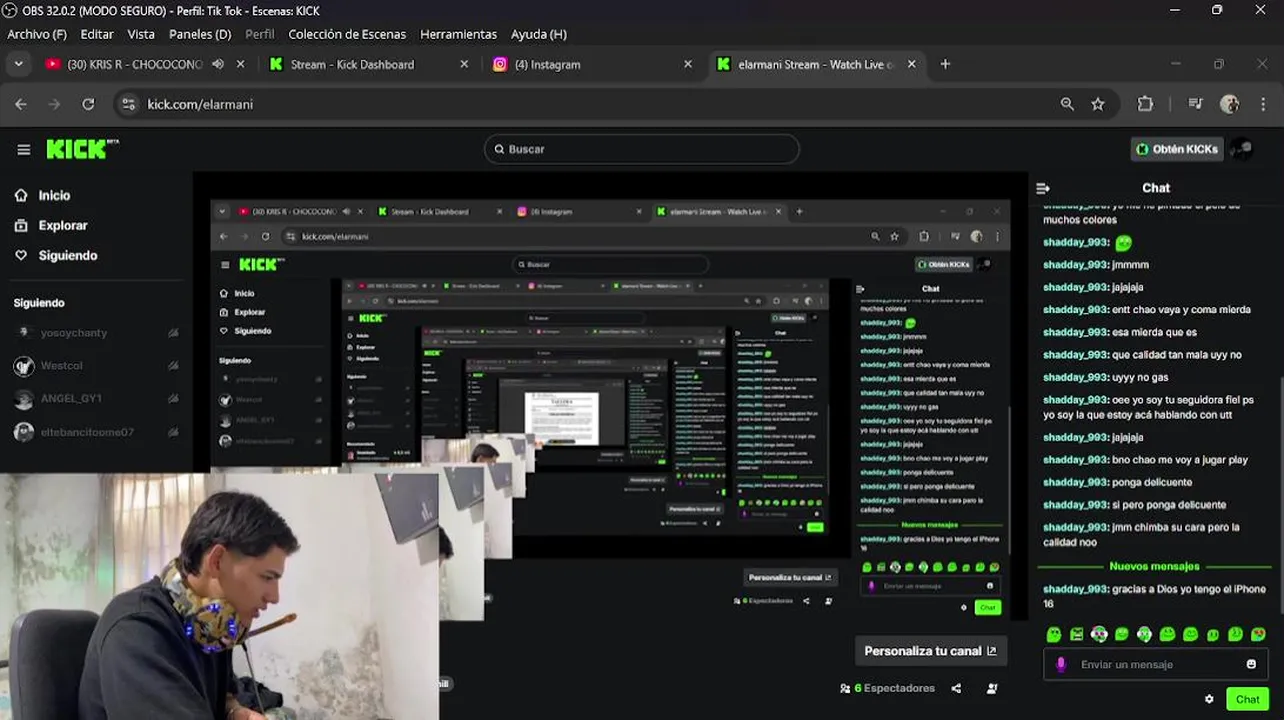Click Personaliza tu canal button

point(930,651)
